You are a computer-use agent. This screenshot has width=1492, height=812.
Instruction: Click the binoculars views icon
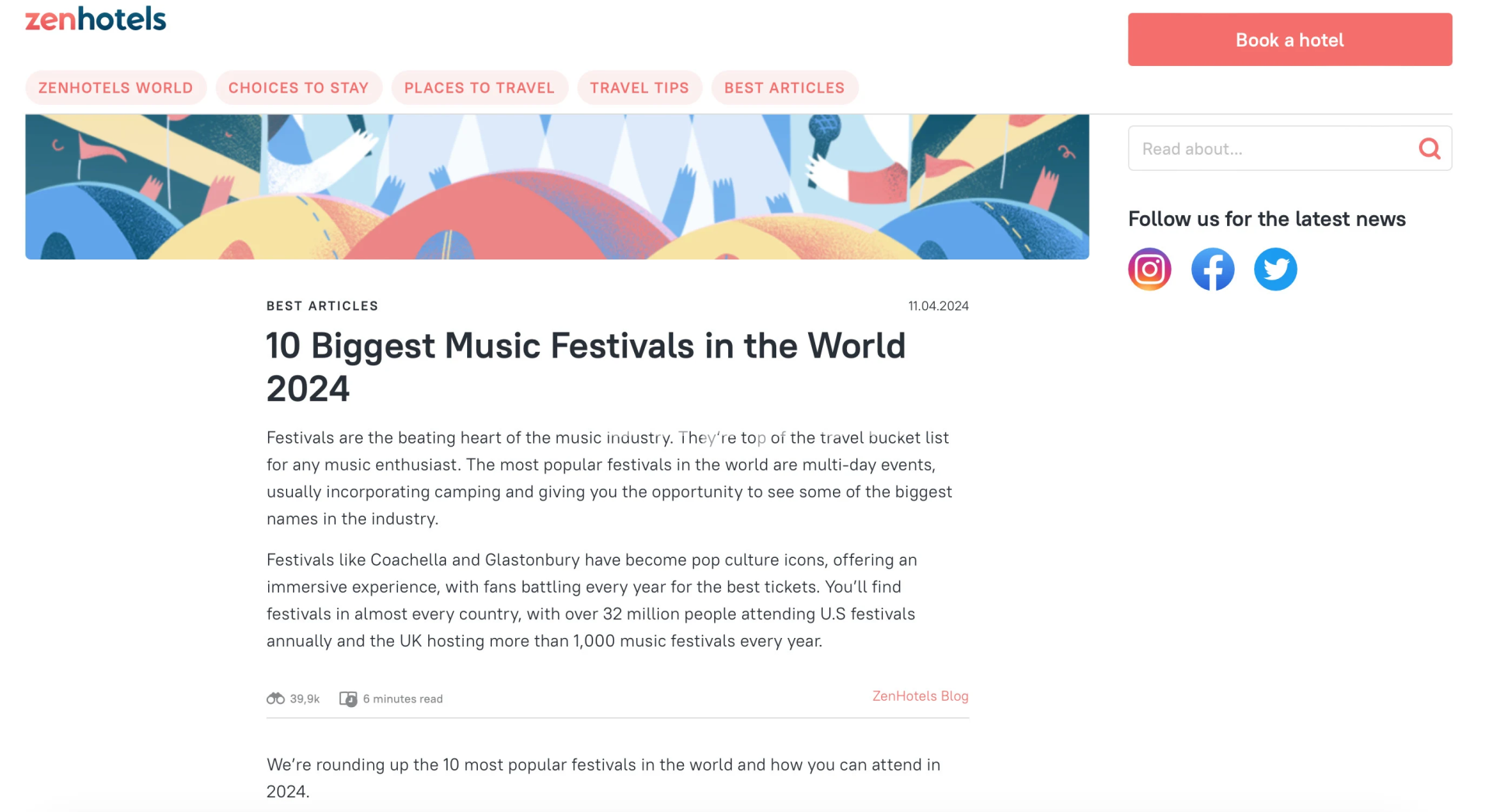[275, 699]
